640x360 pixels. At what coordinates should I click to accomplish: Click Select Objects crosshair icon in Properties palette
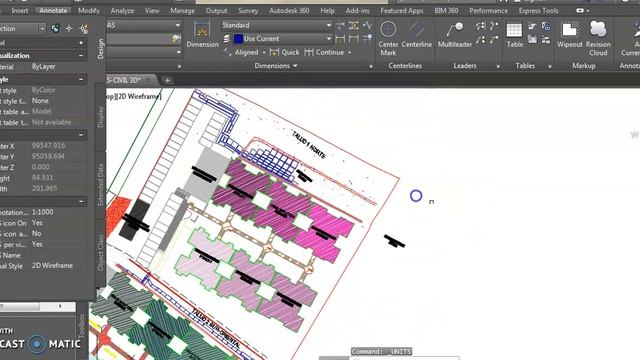[69, 28]
